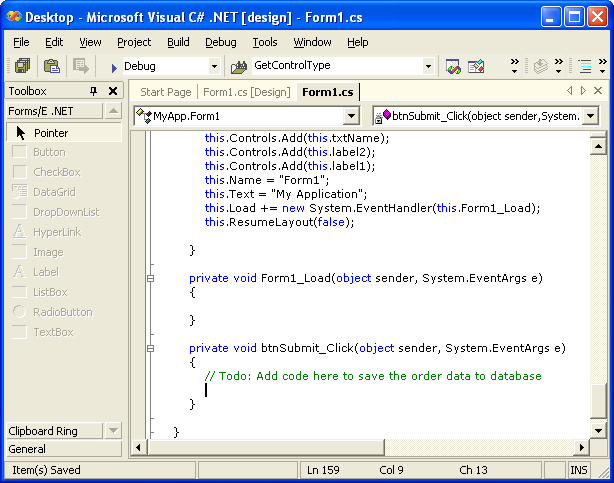Click horizontal scrollbar right arrow

(x=582, y=447)
